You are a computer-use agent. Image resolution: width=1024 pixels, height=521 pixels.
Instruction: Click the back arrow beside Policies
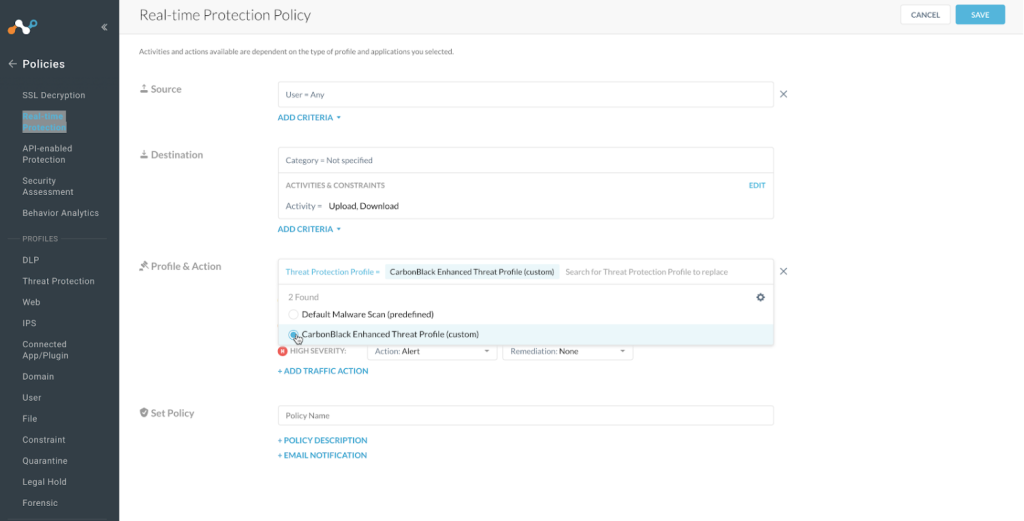point(12,64)
